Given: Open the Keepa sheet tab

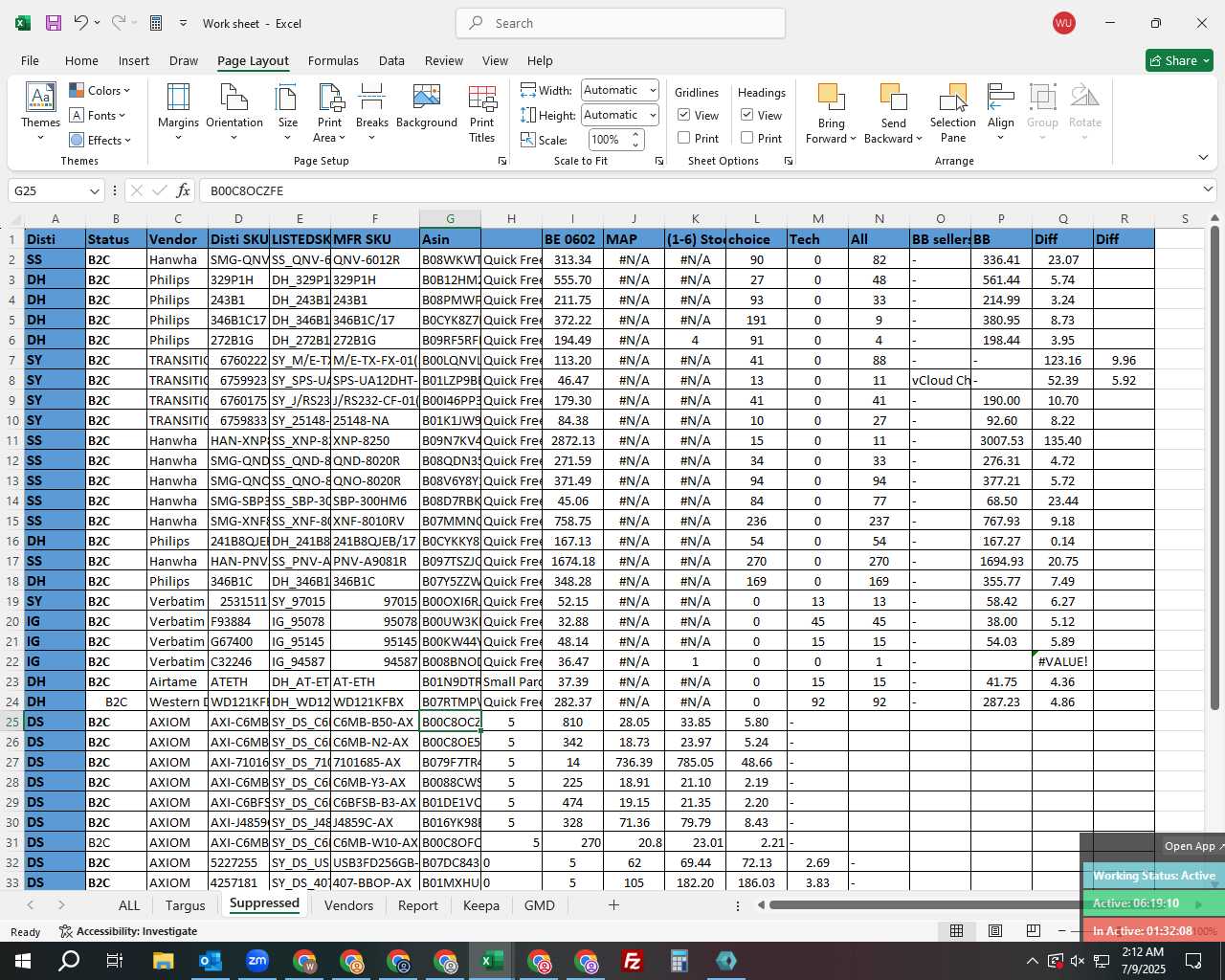Looking at the screenshot, I should 480,905.
